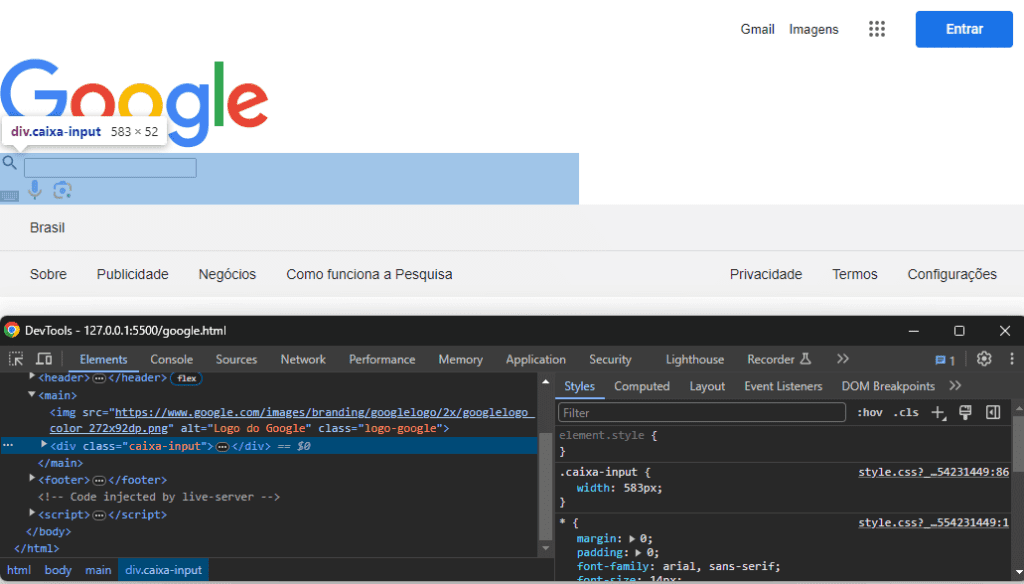
Task: Switch to the Computed tab
Action: 641,385
